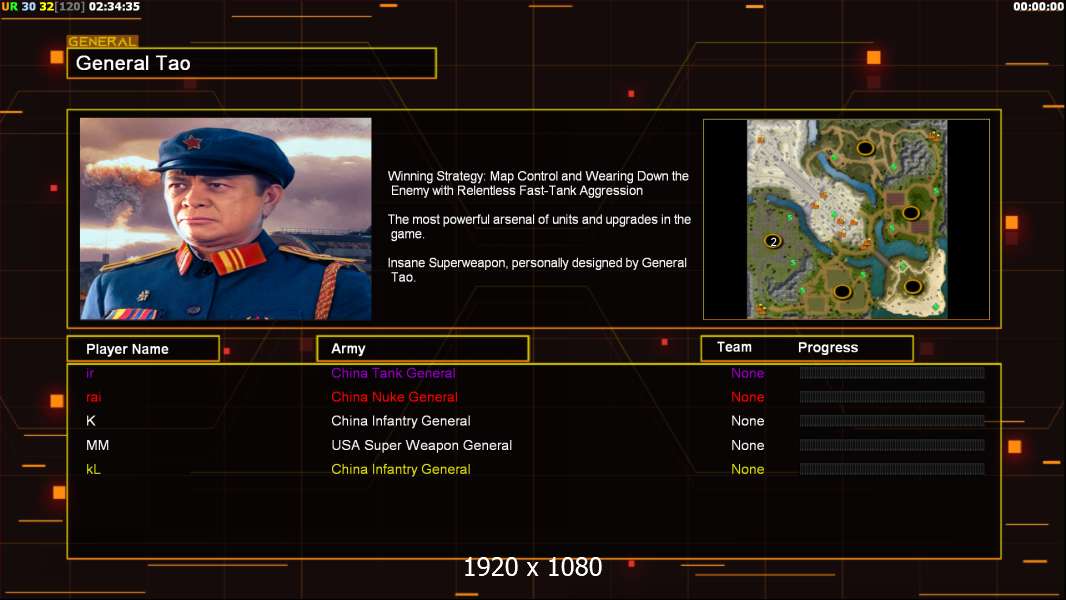Click the 'Insane Superweapon' description text
This screenshot has height=600, width=1066.
point(537,270)
